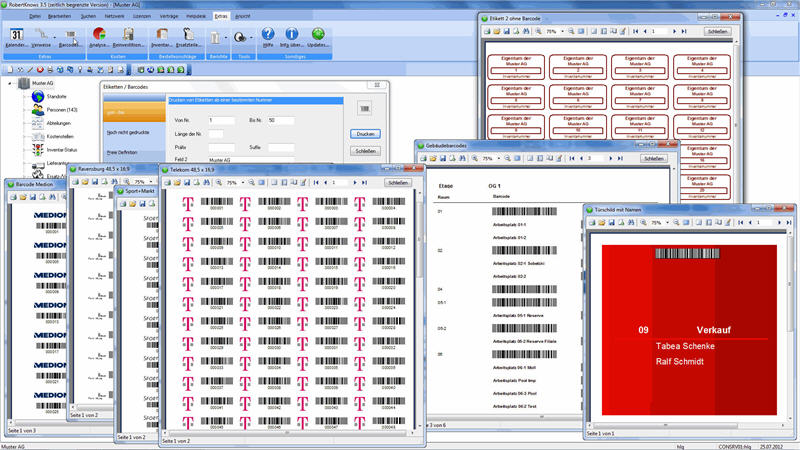The height and width of the screenshot is (450, 800).
Task: Select Abteilungen in the tree
Action: 59,123
